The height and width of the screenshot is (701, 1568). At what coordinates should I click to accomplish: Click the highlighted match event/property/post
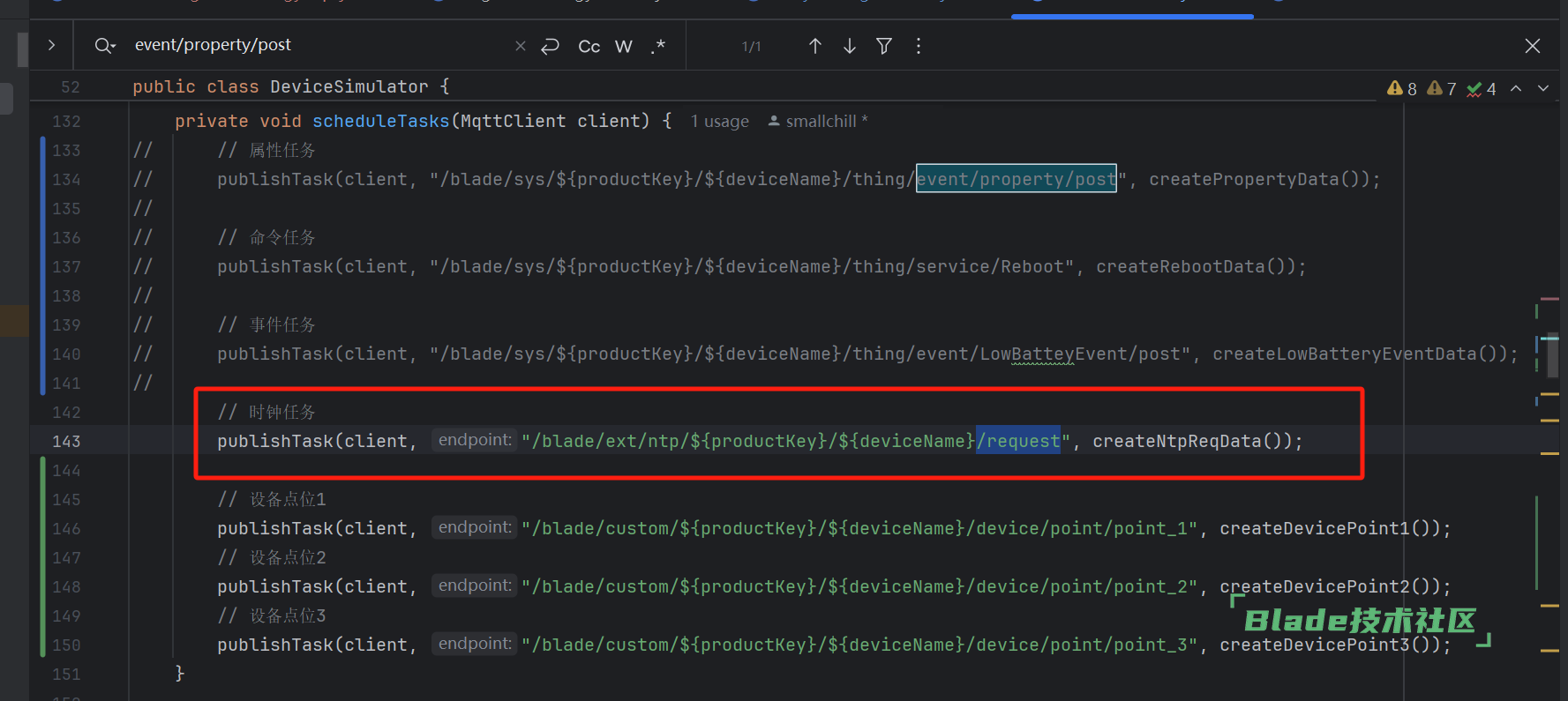1017,179
